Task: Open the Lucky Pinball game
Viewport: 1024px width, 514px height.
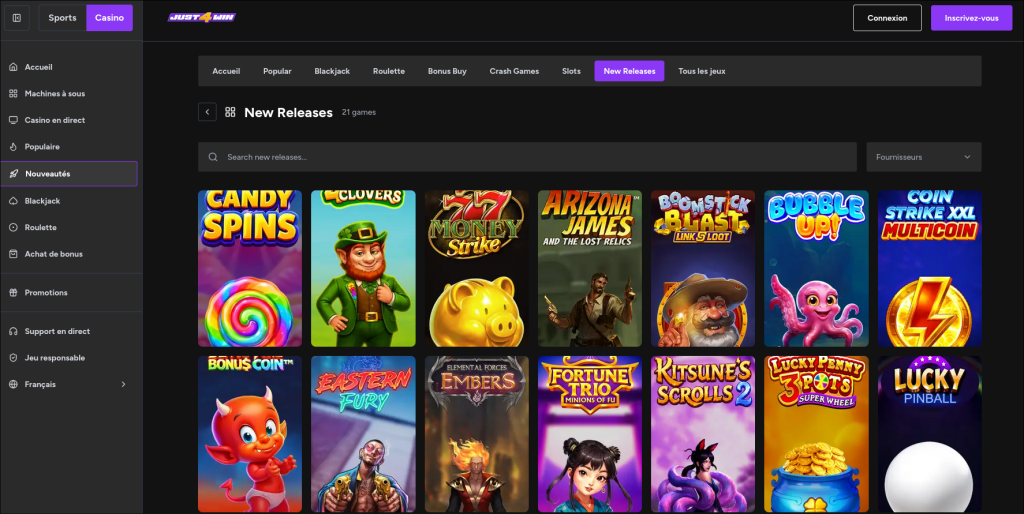Action: coord(929,434)
